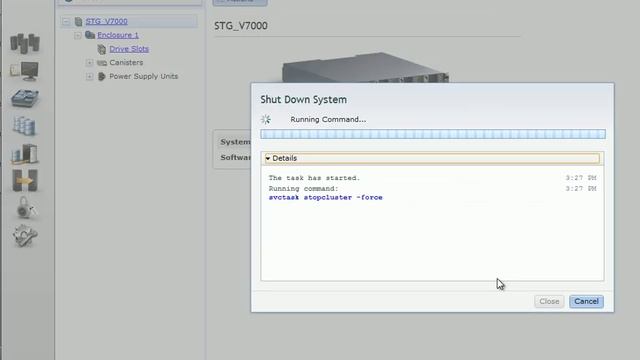Open the Pools sidebar icon
Image resolution: width=640 pixels, height=360 pixels.
point(25,98)
